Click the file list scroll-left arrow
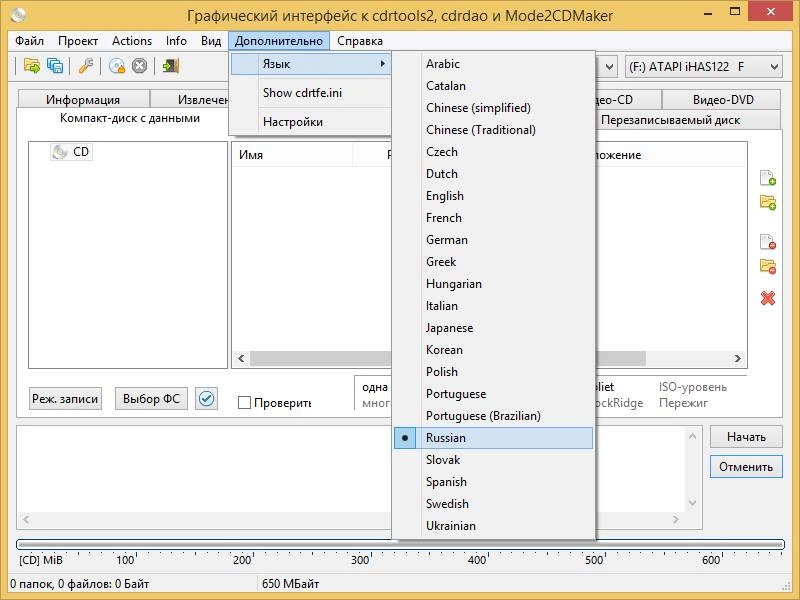800x600 pixels. [x=241, y=359]
